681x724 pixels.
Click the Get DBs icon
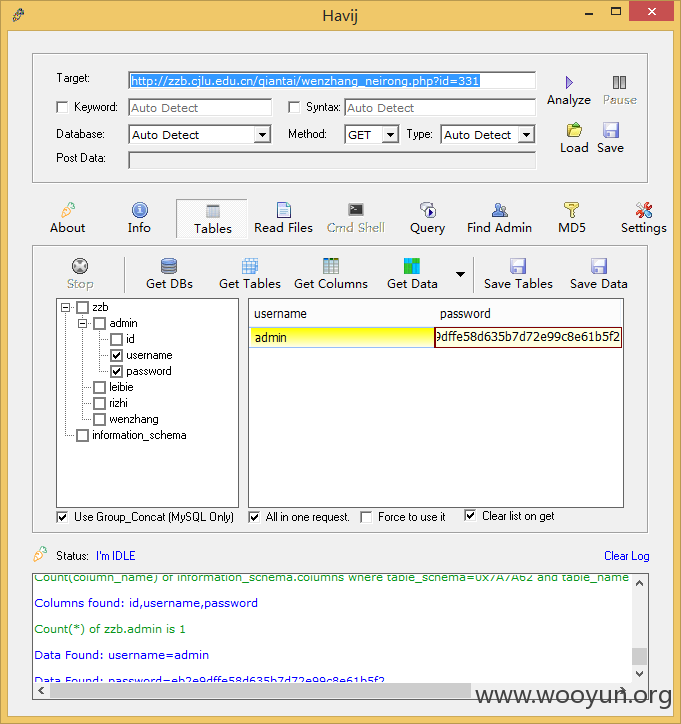(x=169, y=266)
